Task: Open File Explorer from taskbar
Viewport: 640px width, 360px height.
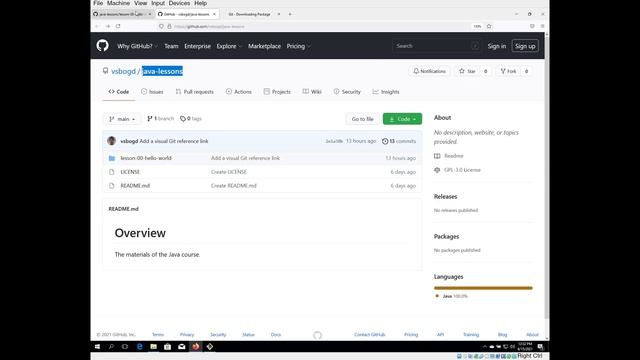Action: tap(153, 347)
